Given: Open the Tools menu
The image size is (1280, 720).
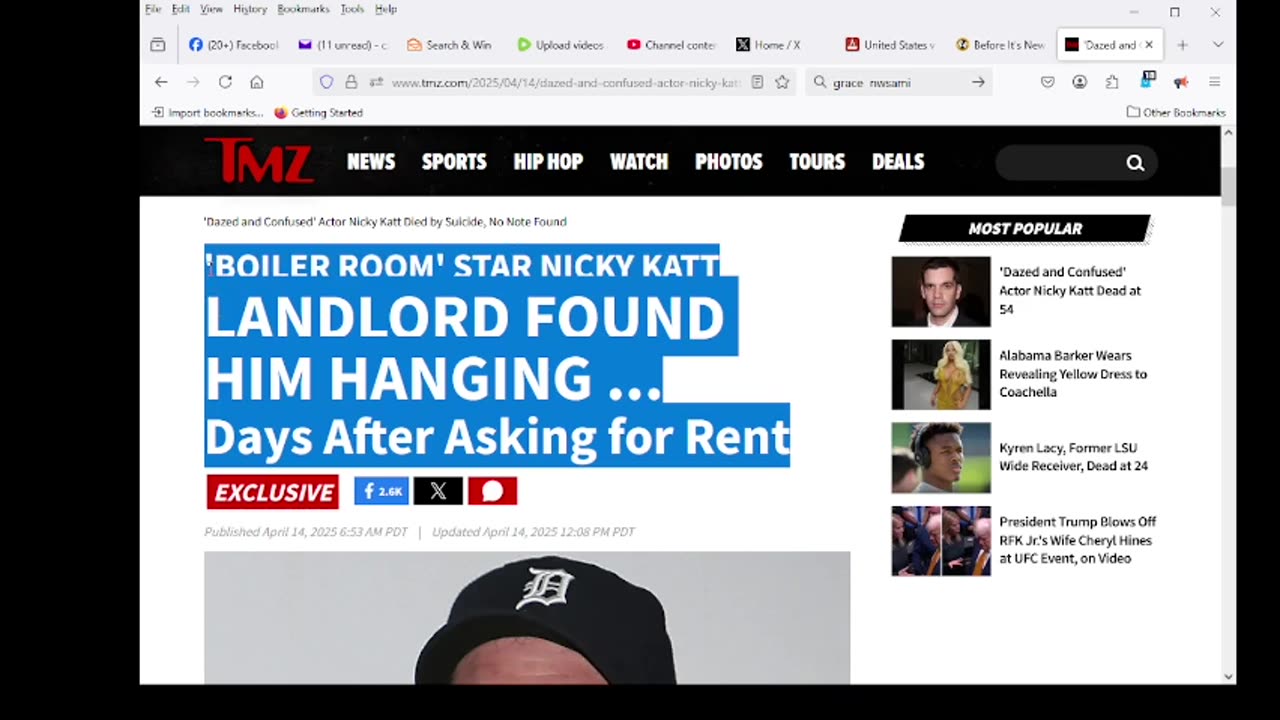Looking at the screenshot, I should [x=352, y=9].
